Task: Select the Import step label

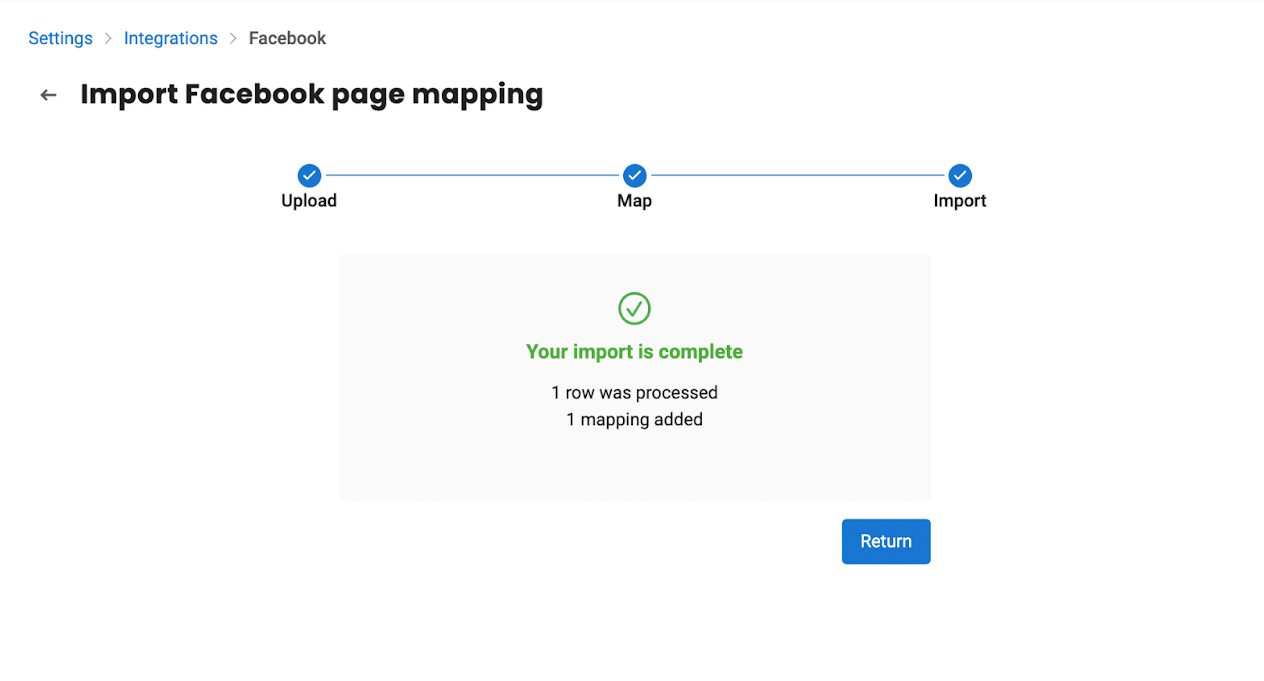Action: (960, 200)
